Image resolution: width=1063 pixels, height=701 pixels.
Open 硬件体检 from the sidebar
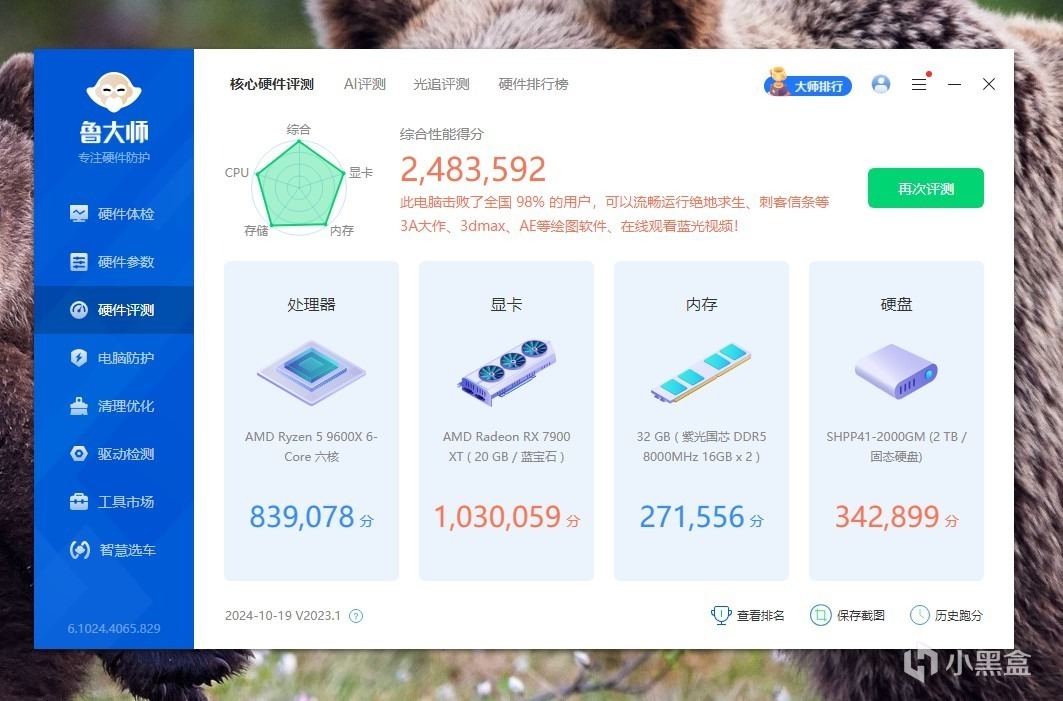[113, 214]
